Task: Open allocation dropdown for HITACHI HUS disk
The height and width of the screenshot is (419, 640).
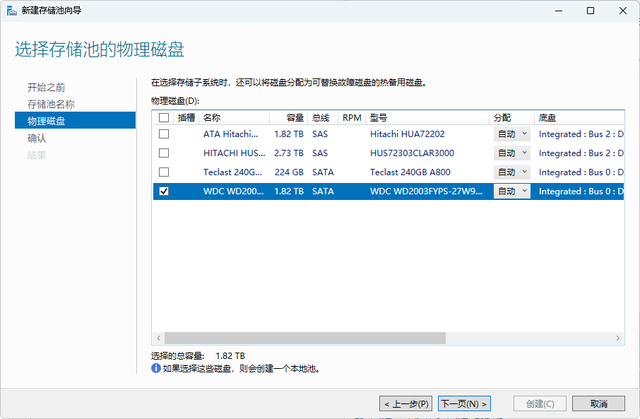Action: tap(512, 153)
